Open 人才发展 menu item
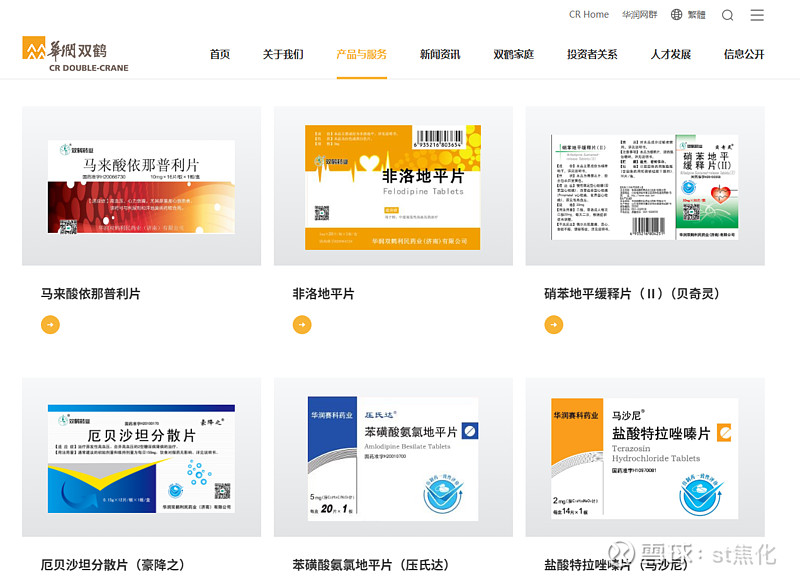The image size is (800, 579). [671, 54]
